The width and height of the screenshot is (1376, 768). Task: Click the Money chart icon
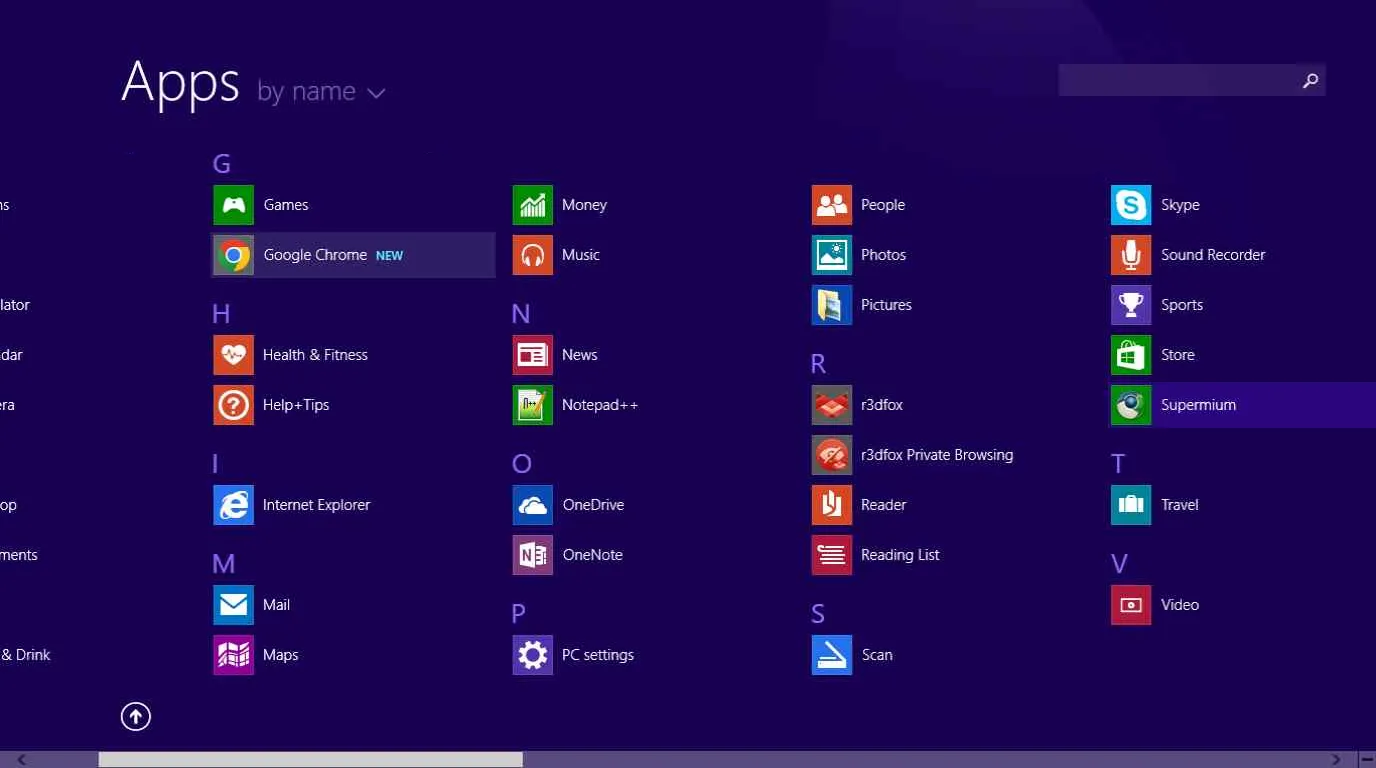[x=533, y=205]
